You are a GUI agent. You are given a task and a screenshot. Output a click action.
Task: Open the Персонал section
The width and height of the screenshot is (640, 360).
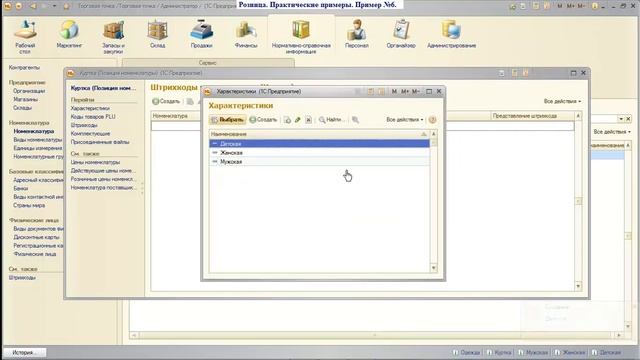coord(357,34)
